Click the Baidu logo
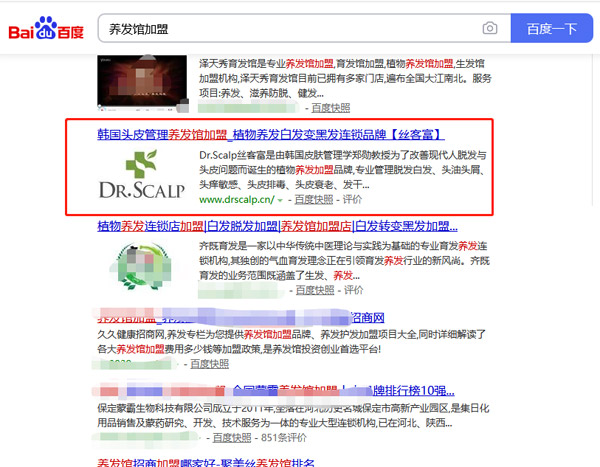The height and width of the screenshot is (467, 600). tap(46, 28)
